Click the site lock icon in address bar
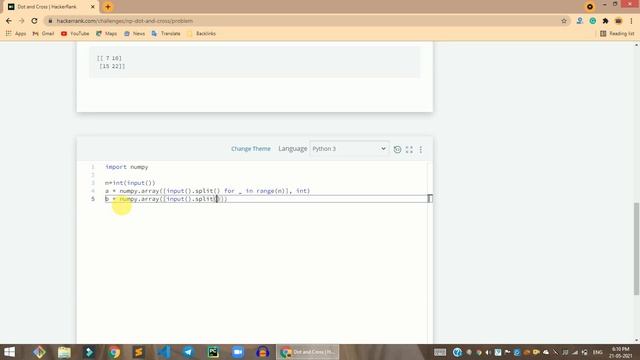This screenshot has width=640, height=360. click(50, 21)
